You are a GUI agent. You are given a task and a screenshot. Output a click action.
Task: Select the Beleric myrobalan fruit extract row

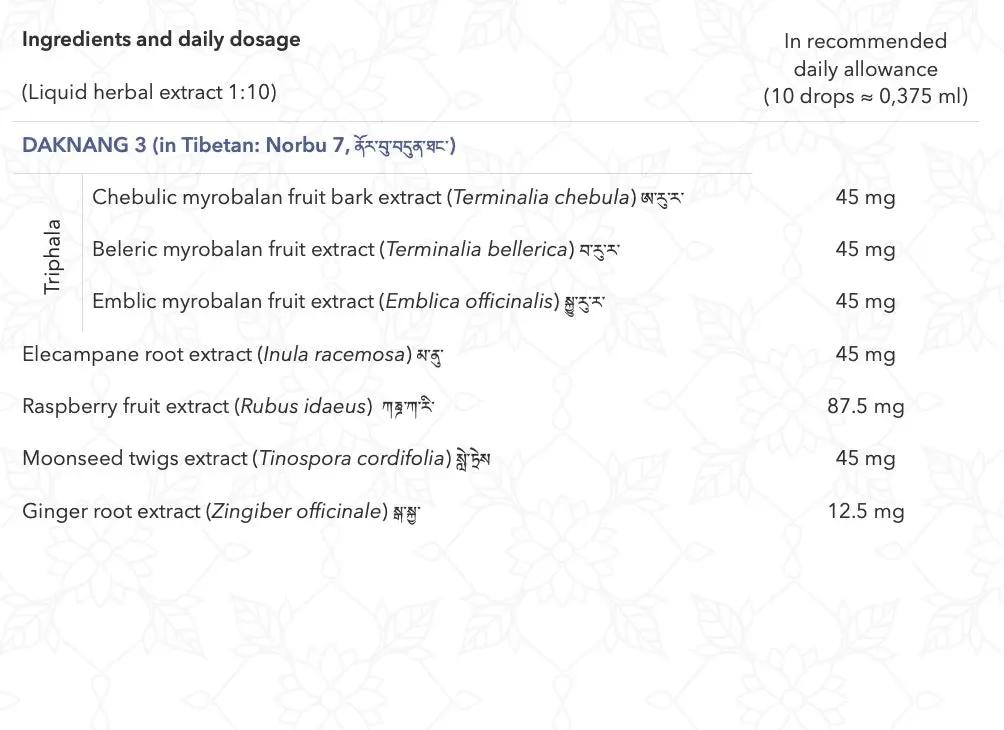(355, 249)
